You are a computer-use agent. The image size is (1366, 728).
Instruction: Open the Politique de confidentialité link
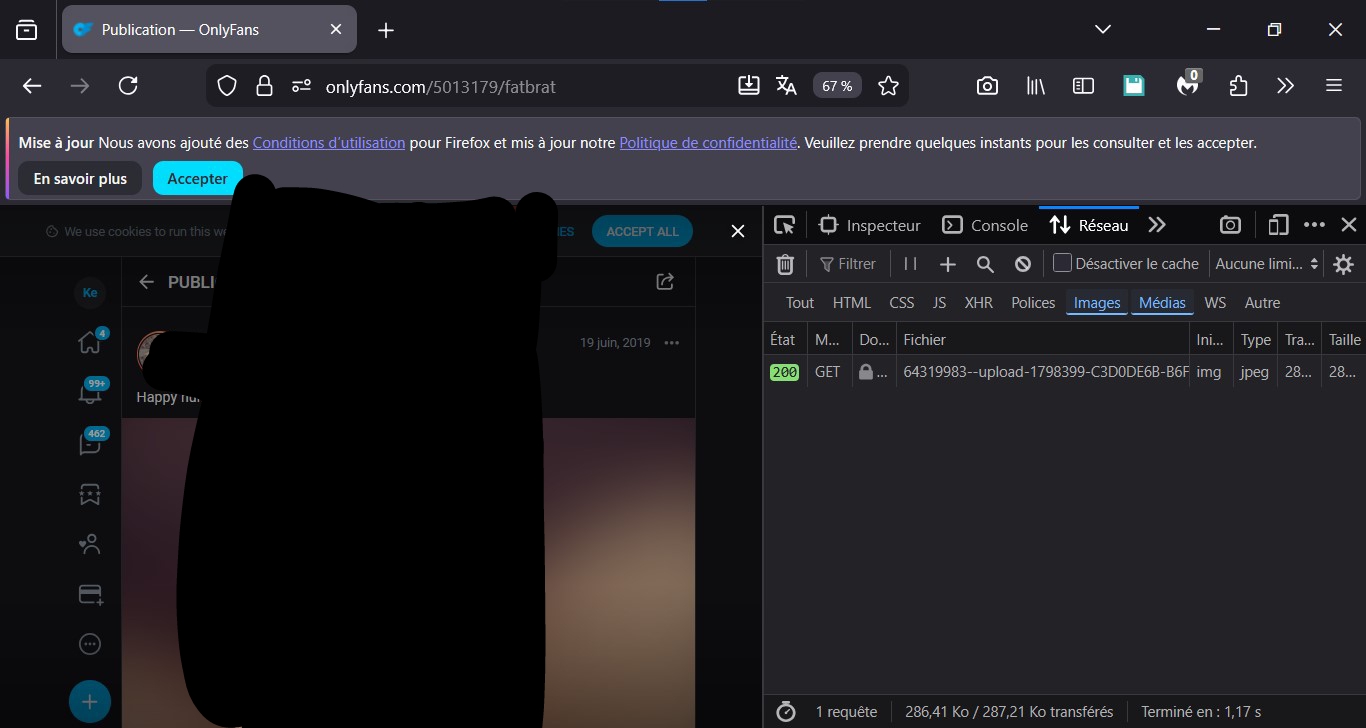pos(708,143)
